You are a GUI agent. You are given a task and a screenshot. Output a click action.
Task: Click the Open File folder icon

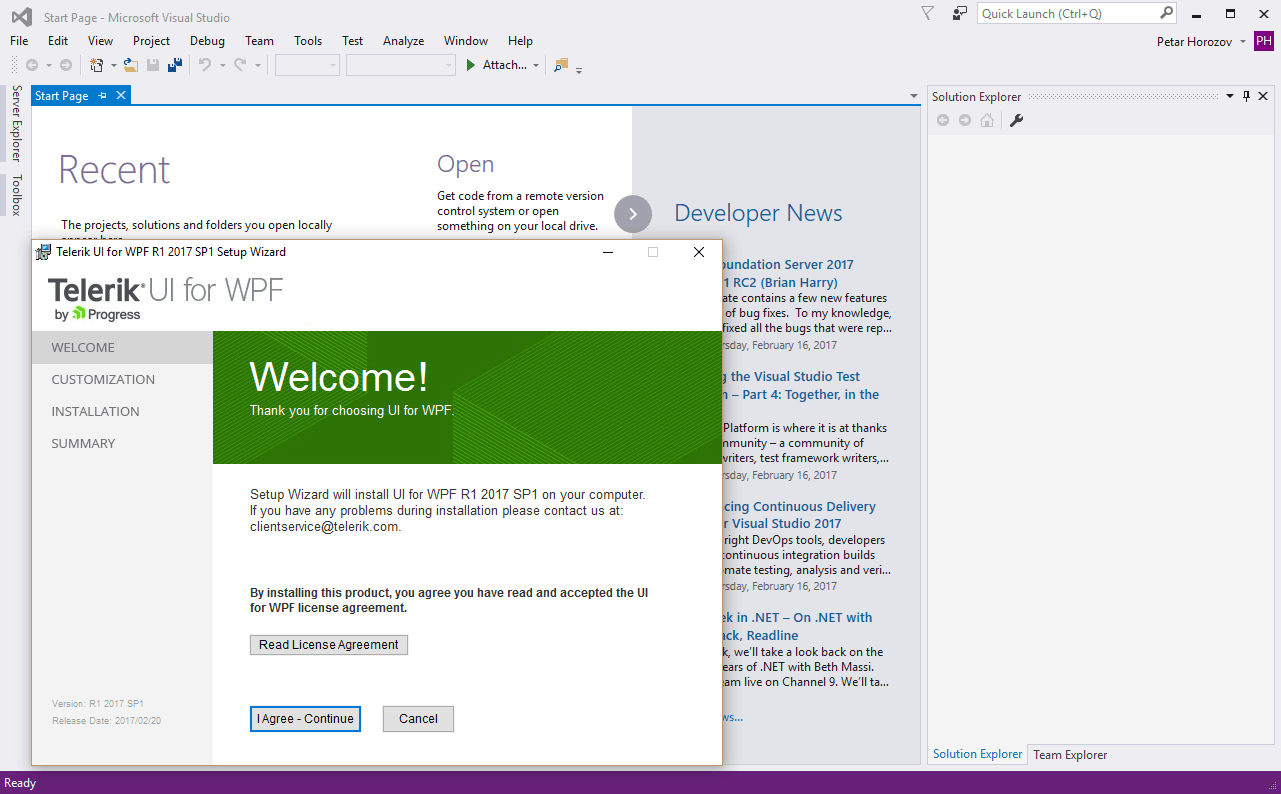131,65
